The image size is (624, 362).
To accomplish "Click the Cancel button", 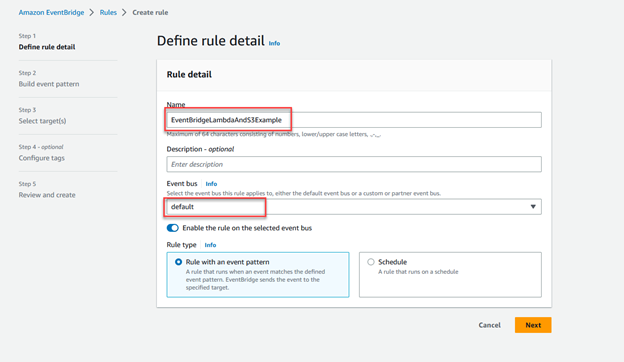I will click(489, 325).
